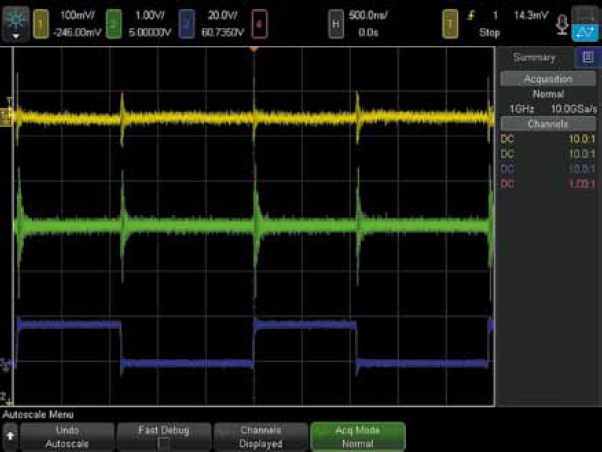Open the blue waveform analysis icon
This screenshot has height=452, width=602.
pyautogui.click(x=585, y=33)
